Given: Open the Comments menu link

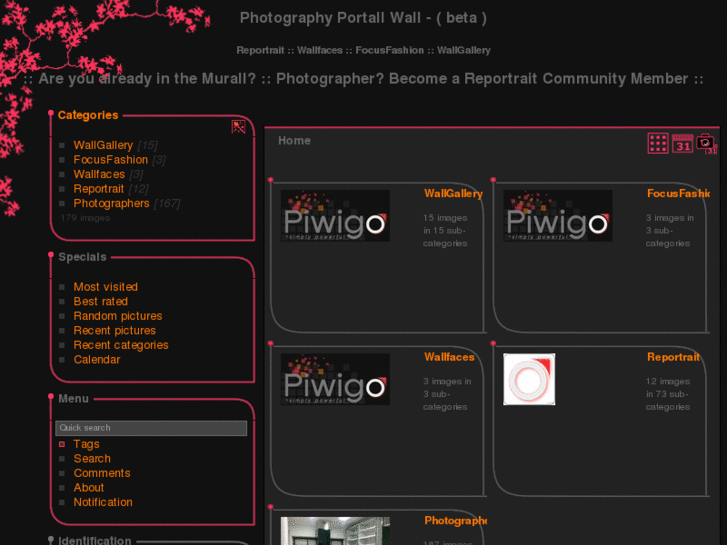Looking at the screenshot, I should (102, 473).
